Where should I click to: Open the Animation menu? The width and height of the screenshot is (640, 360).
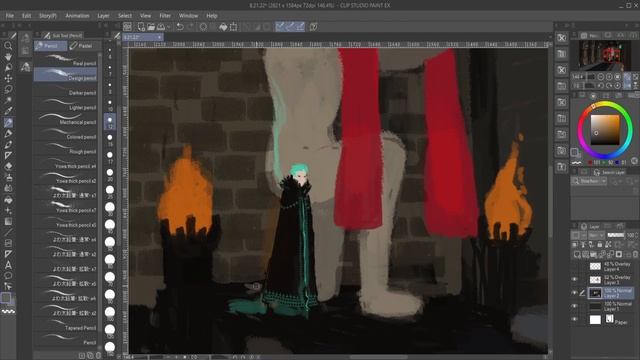pyautogui.click(x=77, y=16)
